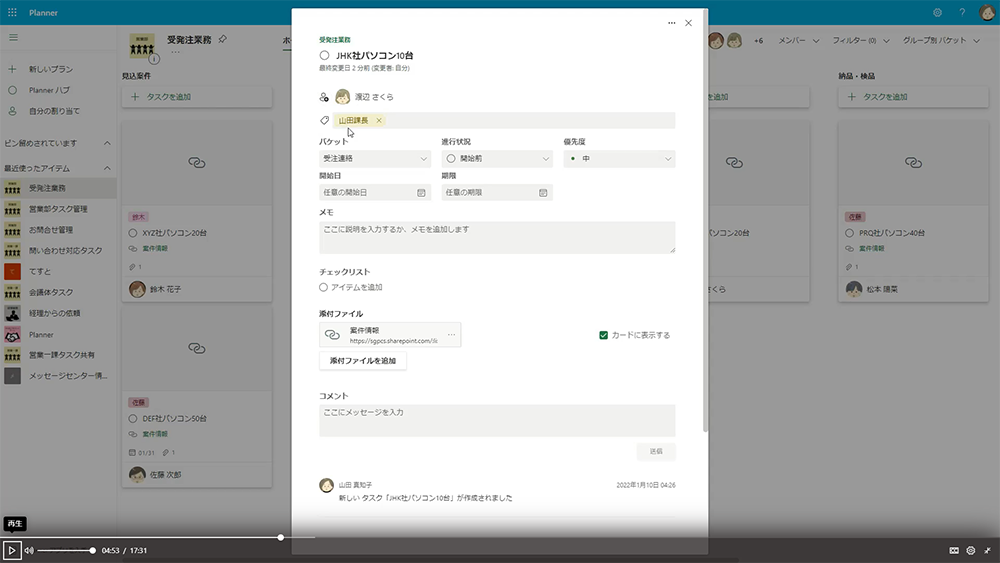Click 添付ファイルを追加 button
This screenshot has width=1000, height=563.
[x=362, y=361]
